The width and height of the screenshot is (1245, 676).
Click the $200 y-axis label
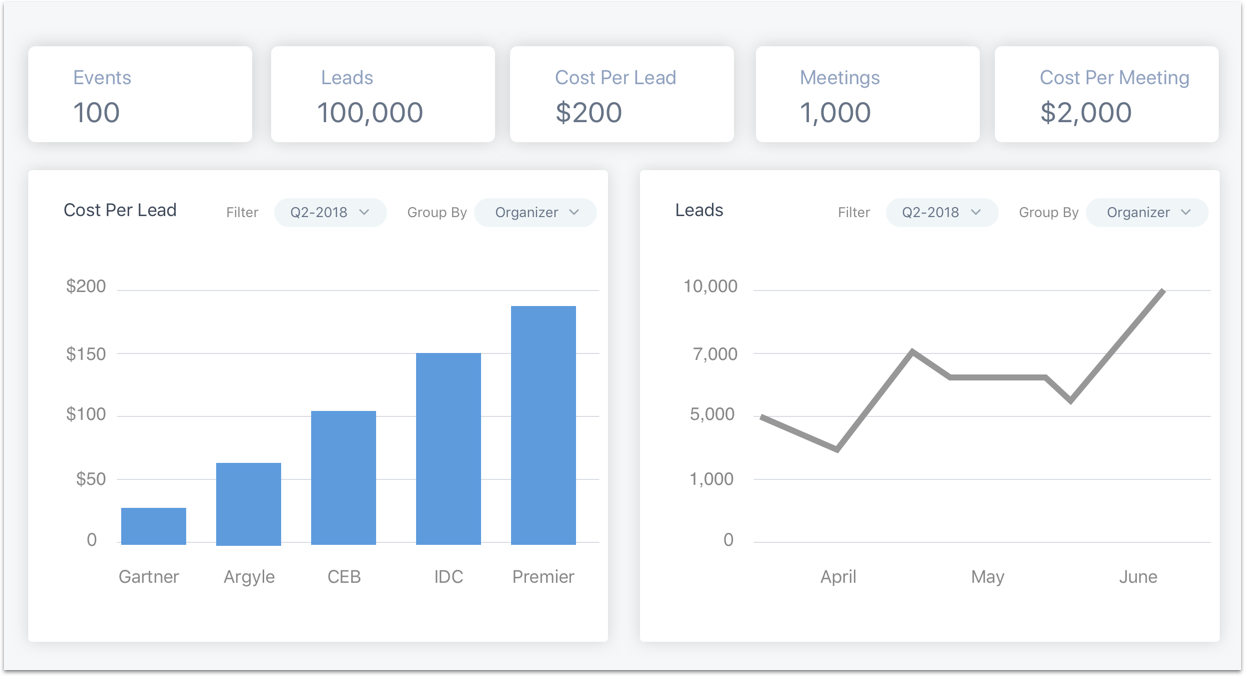[x=86, y=287]
